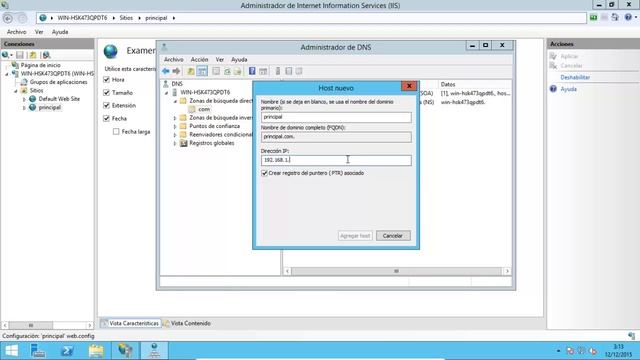The width and height of the screenshot is (640, 360).
Task: Click the blue help icon in DNS Manager toolbar
Action: [x=252, y=71]
